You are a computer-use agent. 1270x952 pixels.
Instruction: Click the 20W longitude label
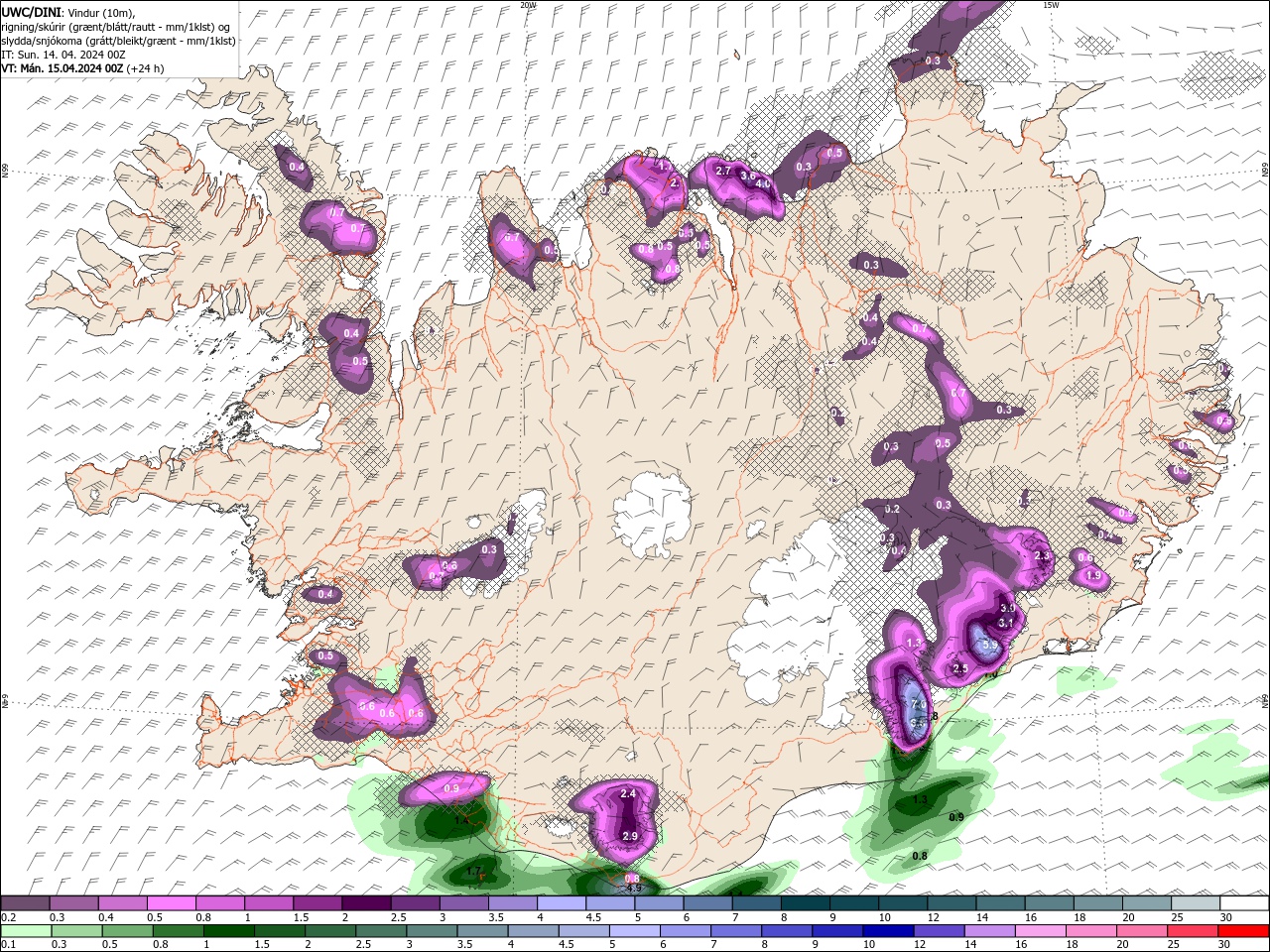[x=528, y=5]
